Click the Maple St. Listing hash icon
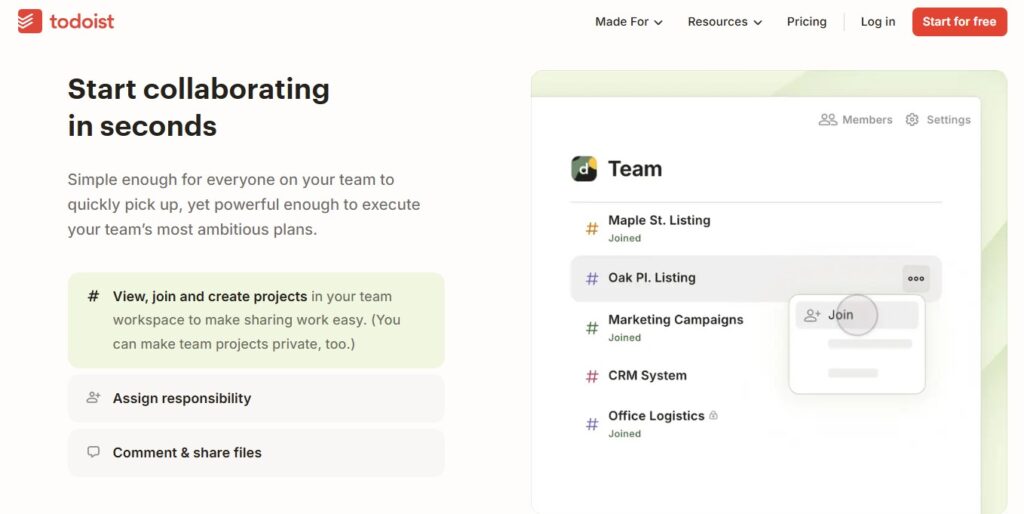Viewport: 1024px width, 514px height. [592, 229]
